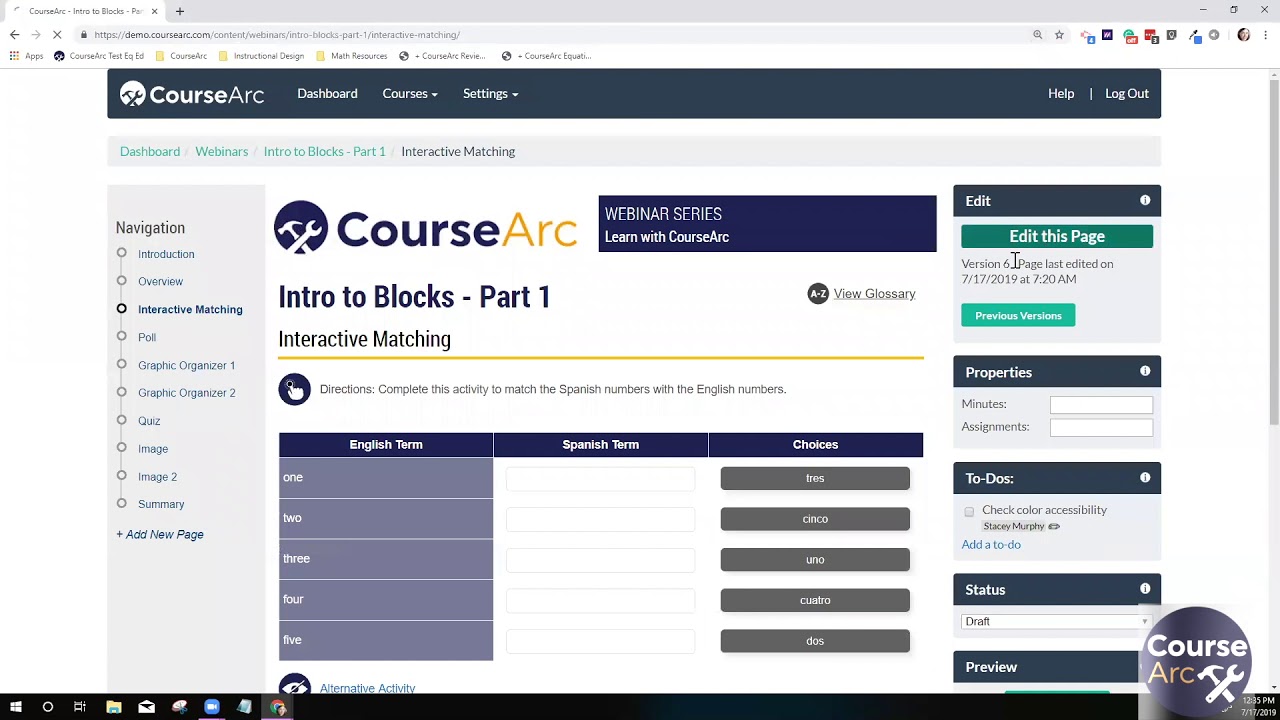
Task: Click the Chrome profile avatar
Action: (1244, 35)
